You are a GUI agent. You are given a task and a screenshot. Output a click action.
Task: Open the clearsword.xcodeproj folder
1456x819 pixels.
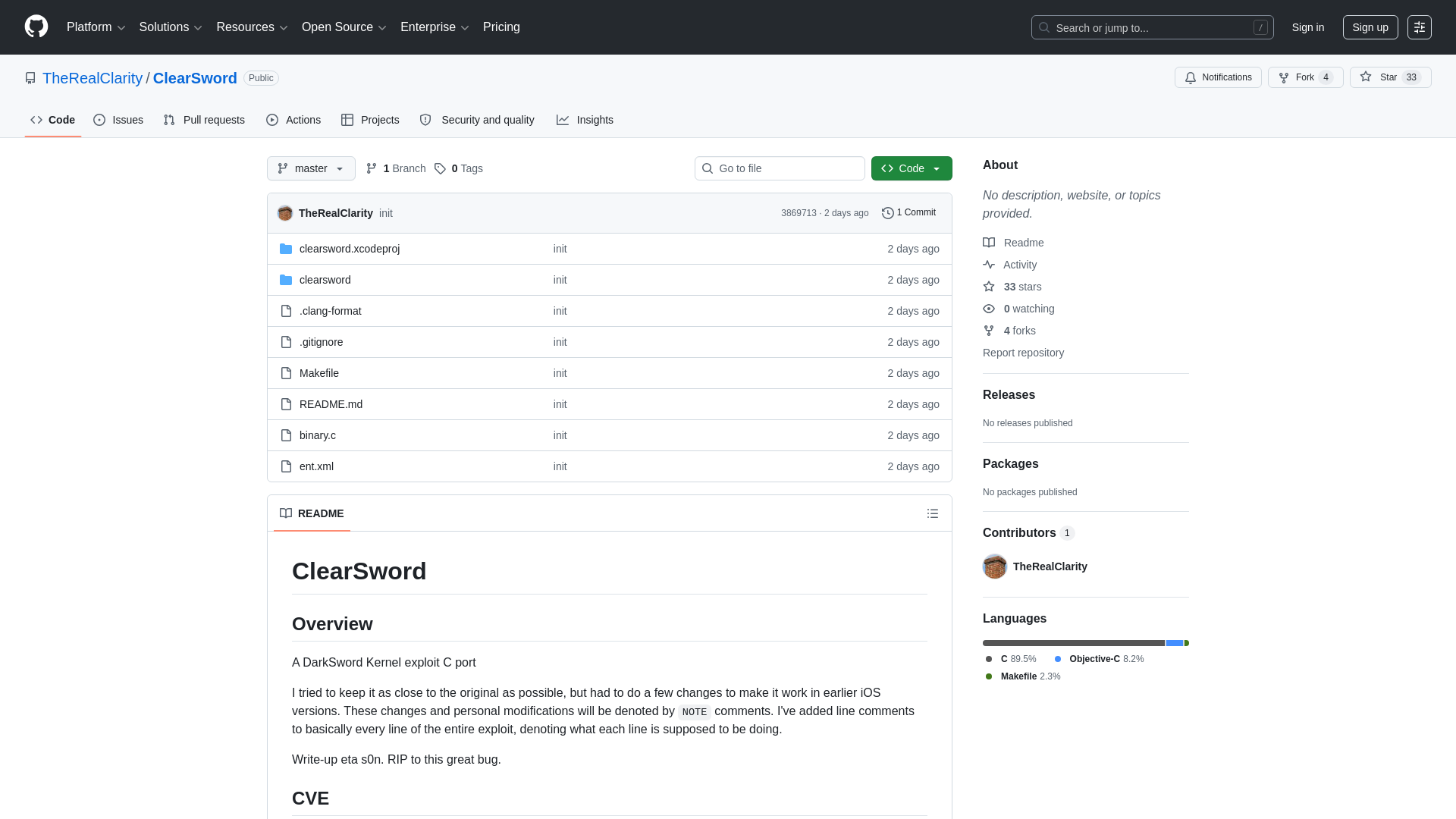pos(350,249)
